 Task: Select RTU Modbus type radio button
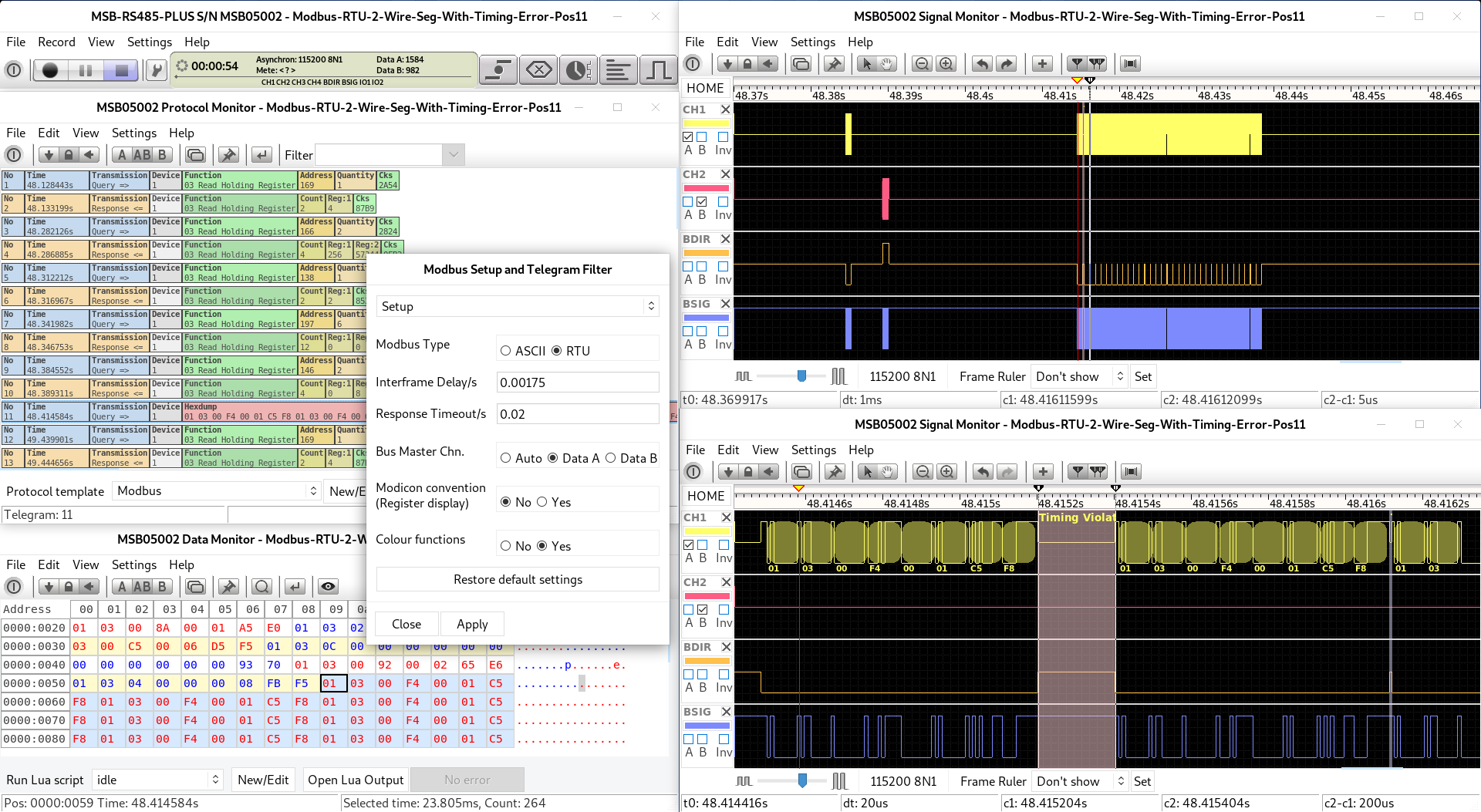tap(556, 351)
